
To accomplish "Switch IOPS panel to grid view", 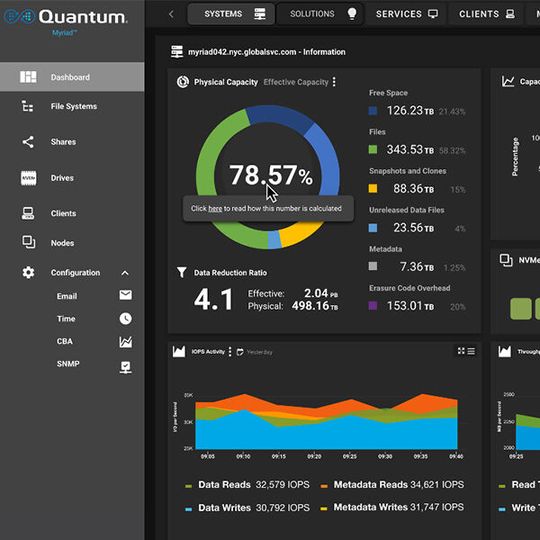I will (461, 351).
